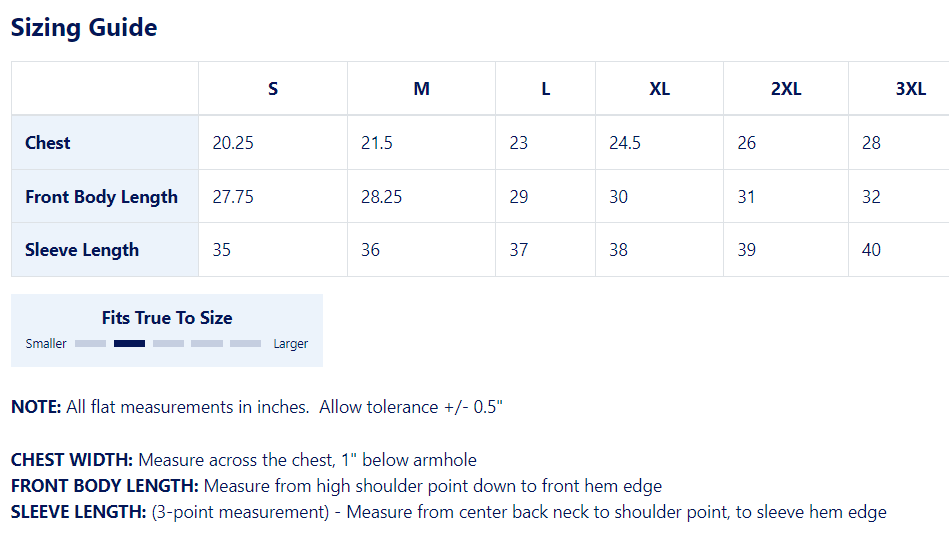
Task: Click the Sizing Guide heading
Action: point(84,28)
